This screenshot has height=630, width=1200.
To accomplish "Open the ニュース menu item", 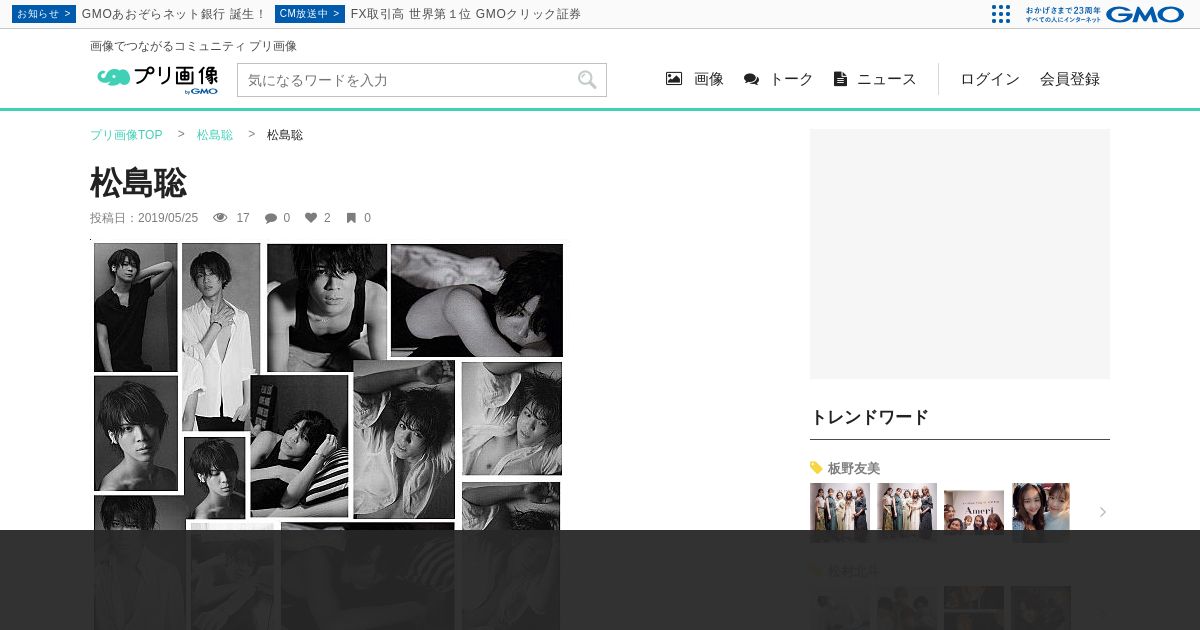I will 887,79.
